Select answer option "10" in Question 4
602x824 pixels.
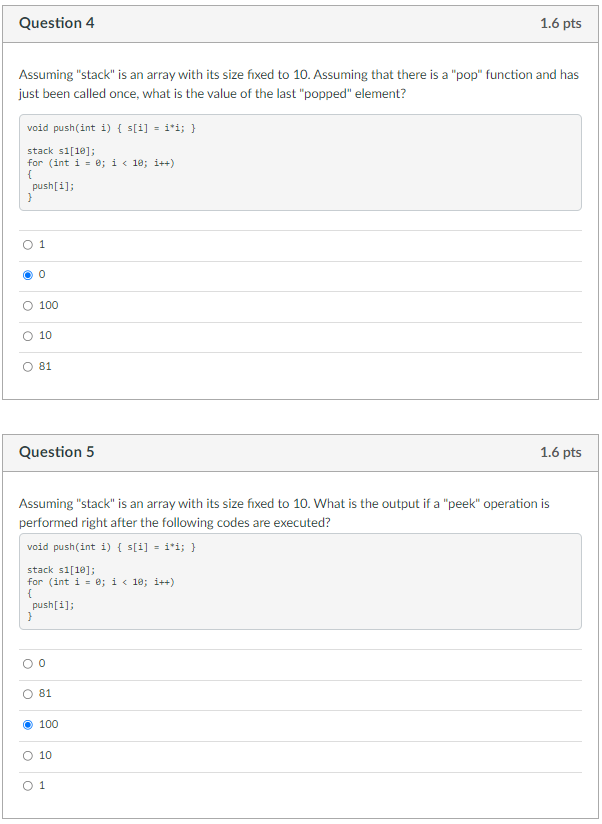(x=28, y=335)
